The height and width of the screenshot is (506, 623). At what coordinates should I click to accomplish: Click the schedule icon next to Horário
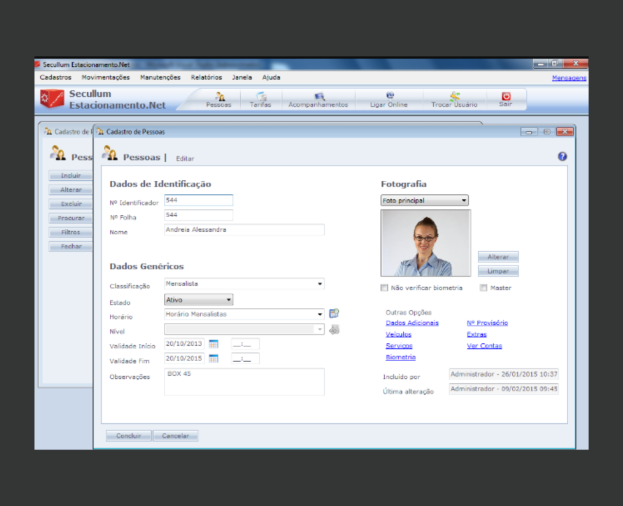pos(334,313)
